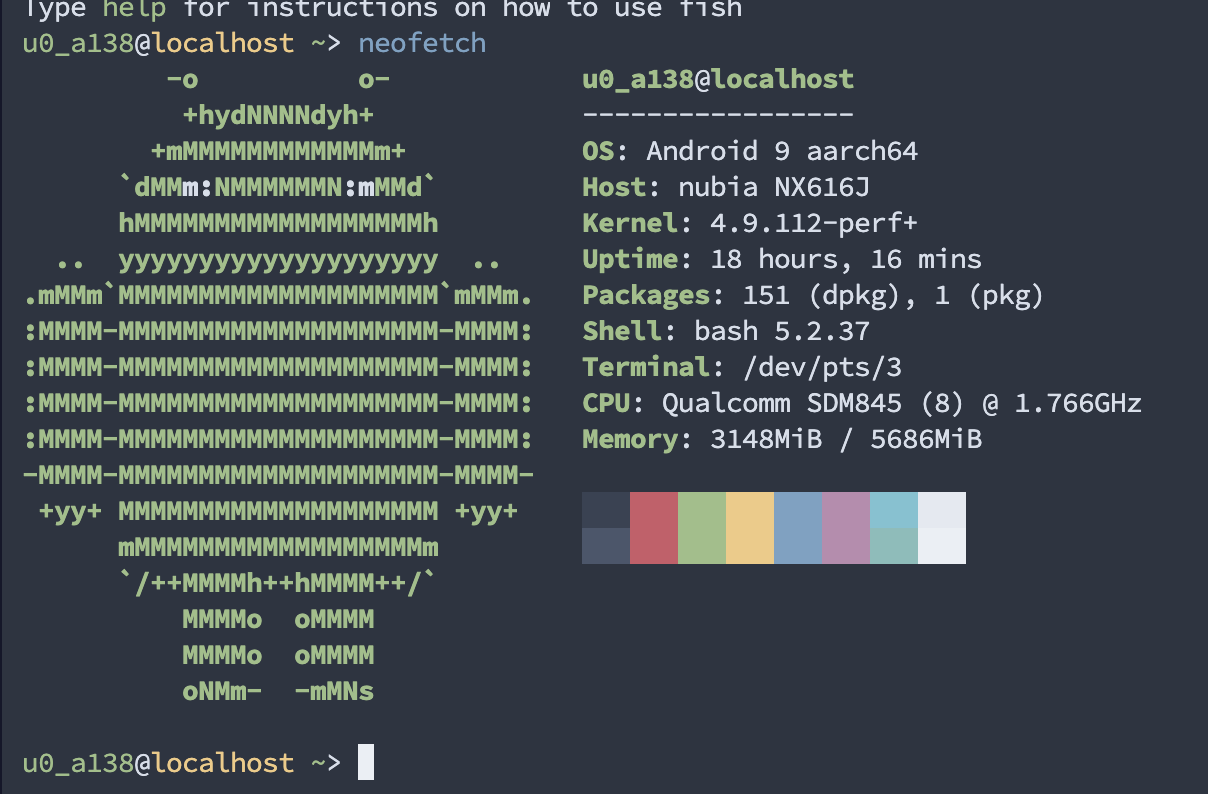Click the Android ASCII art logo

point(278,385)
